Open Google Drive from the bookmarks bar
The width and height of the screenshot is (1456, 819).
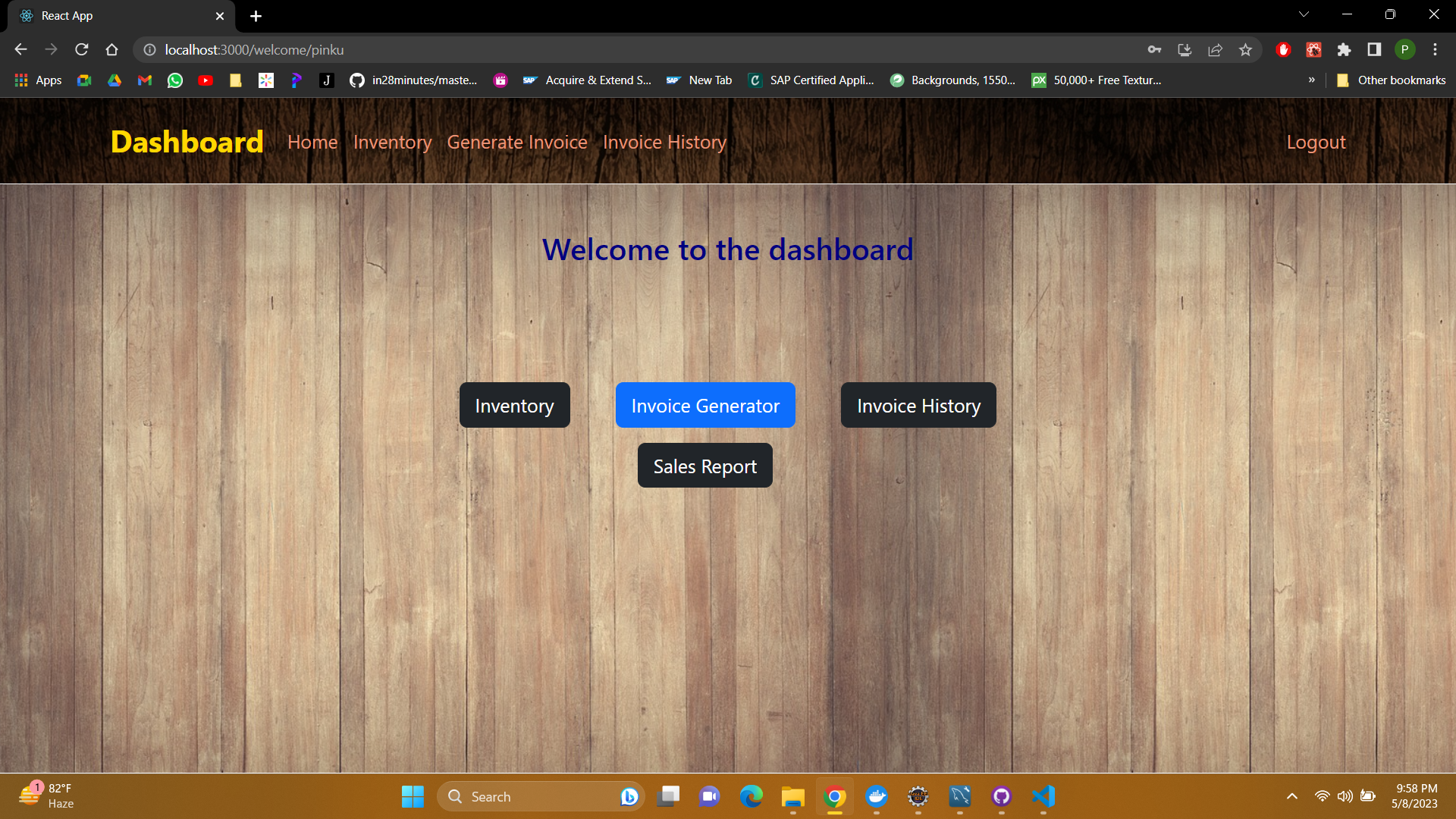coord(114,80)
